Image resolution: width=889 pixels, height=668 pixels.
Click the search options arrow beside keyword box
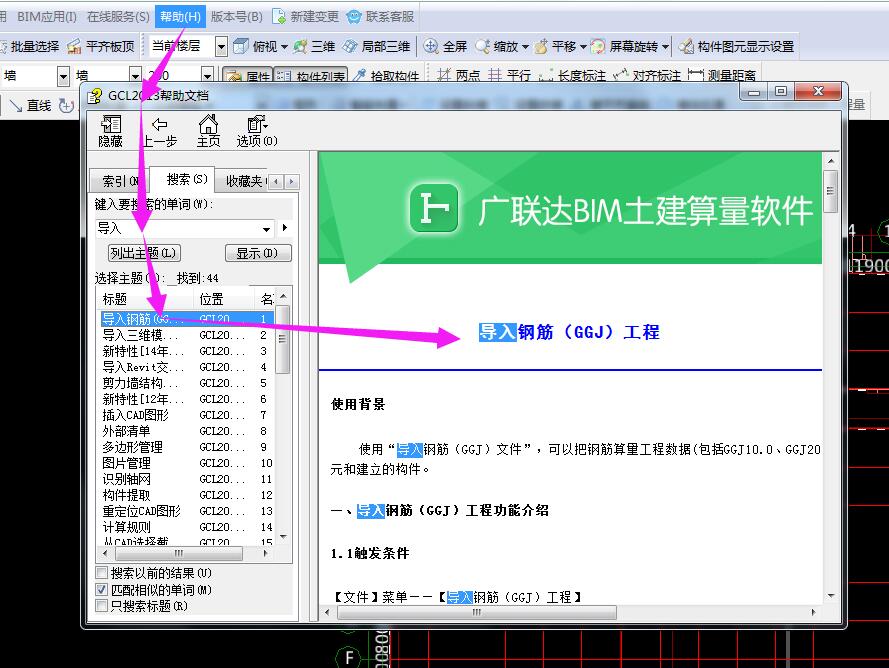coord(285,227)
